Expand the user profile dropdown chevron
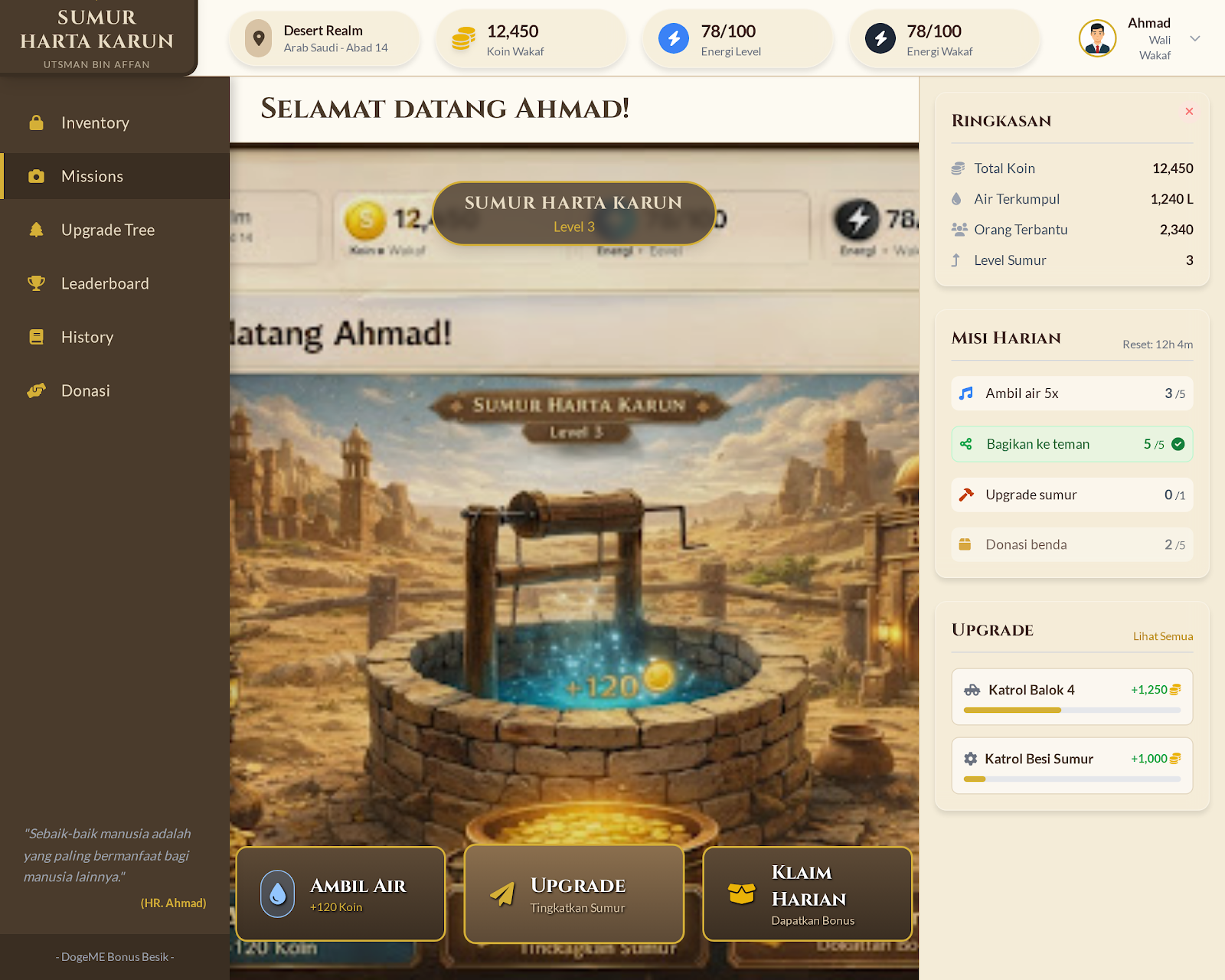1225x980 pixels. tap(1195, 38)
